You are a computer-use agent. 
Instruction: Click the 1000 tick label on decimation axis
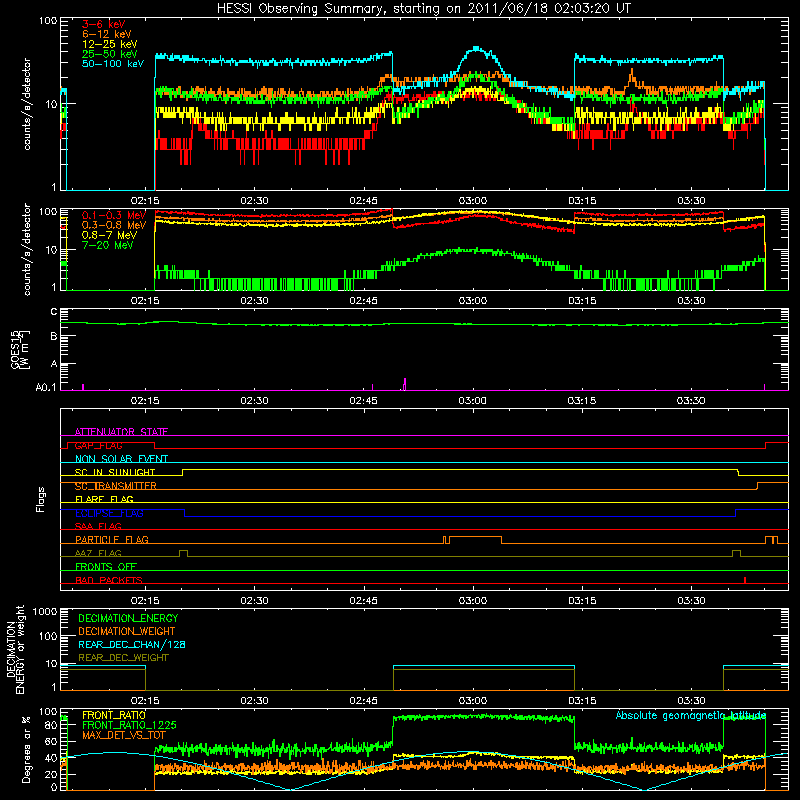click(x=45, y=611)
